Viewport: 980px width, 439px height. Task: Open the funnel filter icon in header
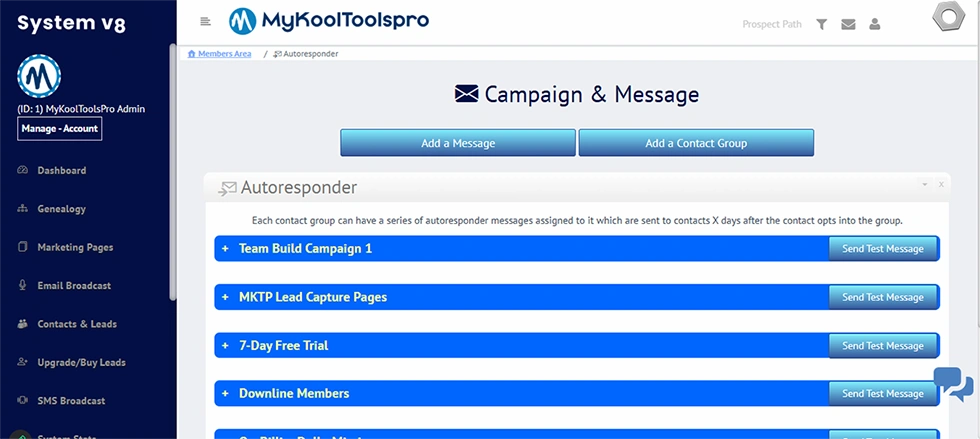821,24
